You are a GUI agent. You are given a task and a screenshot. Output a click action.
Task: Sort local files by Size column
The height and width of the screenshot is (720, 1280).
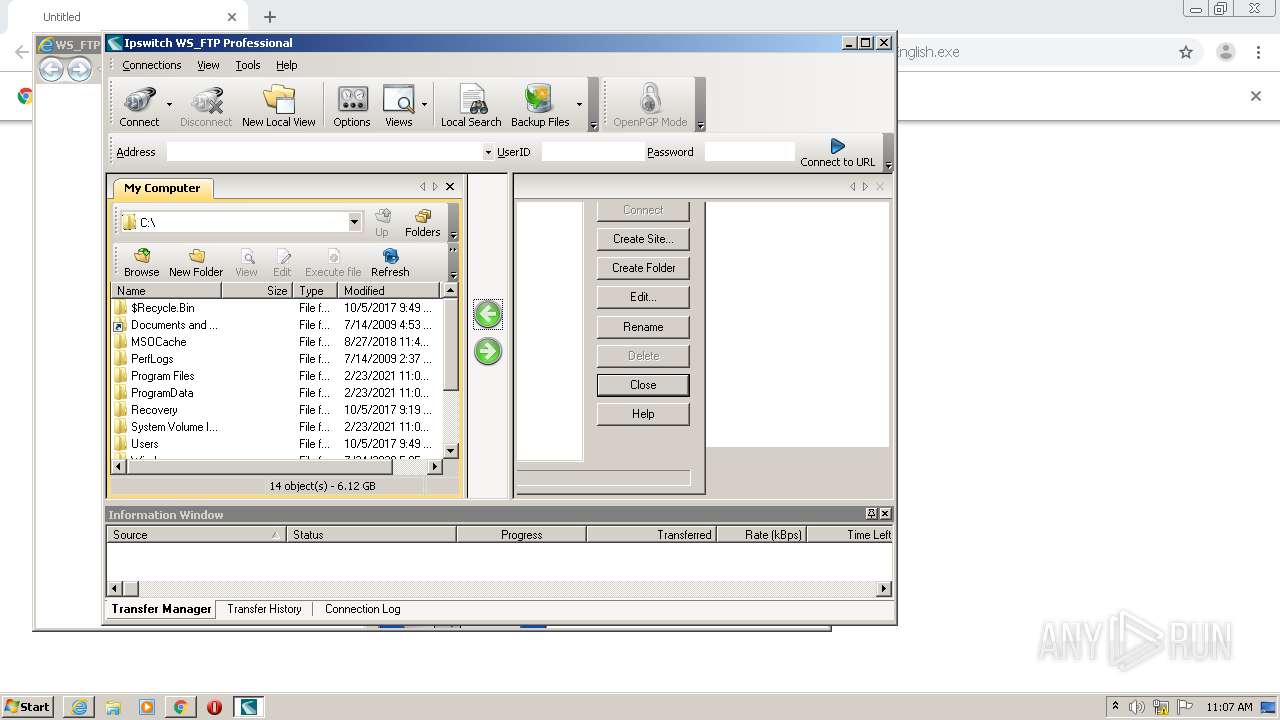[257, 290]
